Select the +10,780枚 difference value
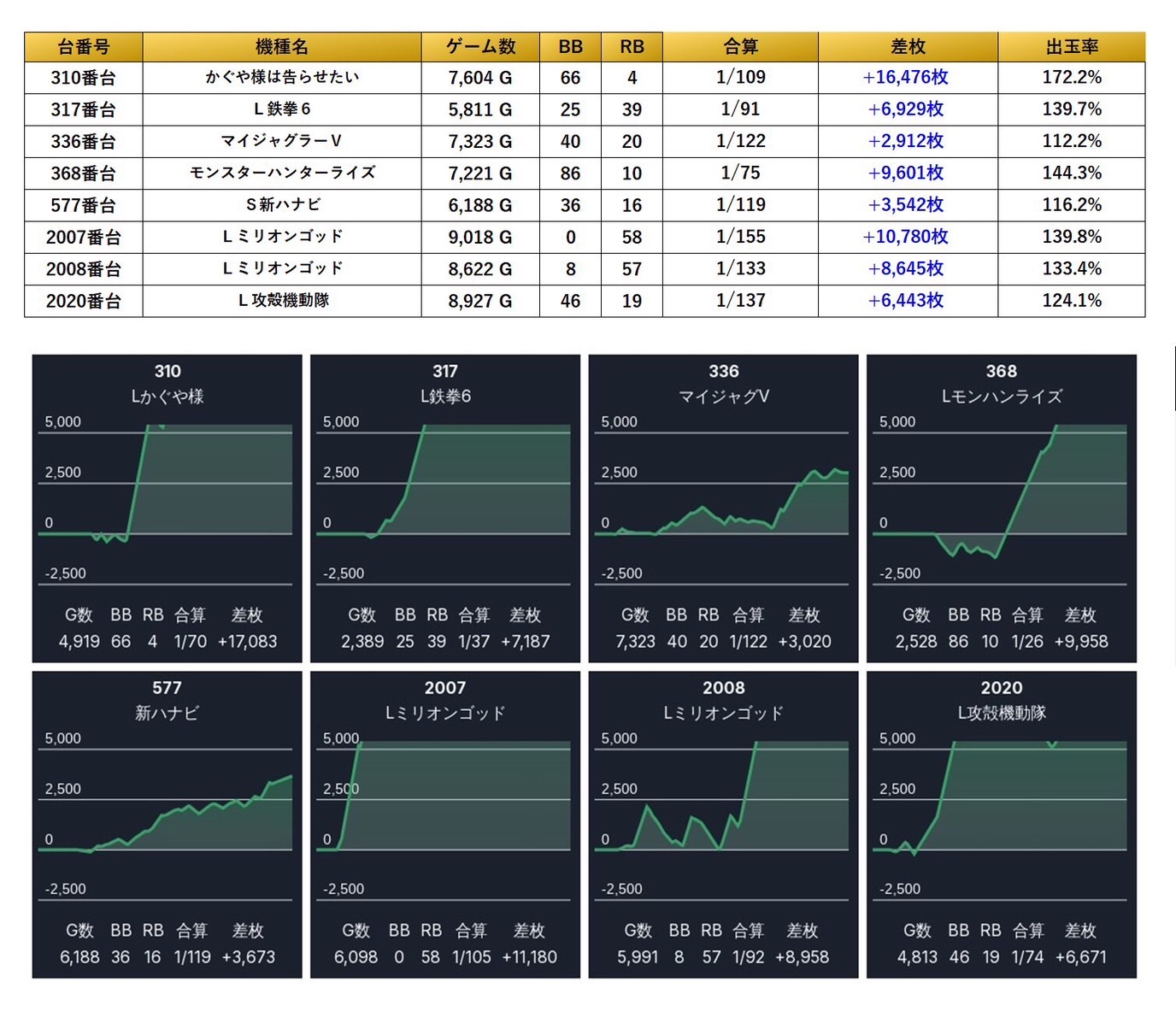The image size is (1176, 1017). (906, 236)
